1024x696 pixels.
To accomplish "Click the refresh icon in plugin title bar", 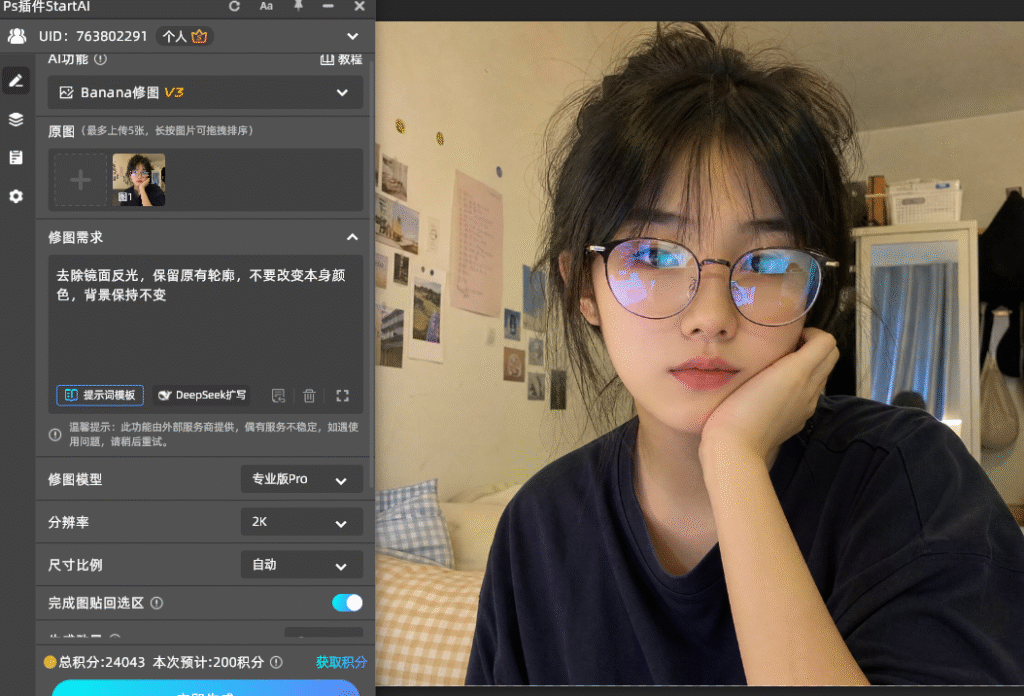I will point(234,7).
